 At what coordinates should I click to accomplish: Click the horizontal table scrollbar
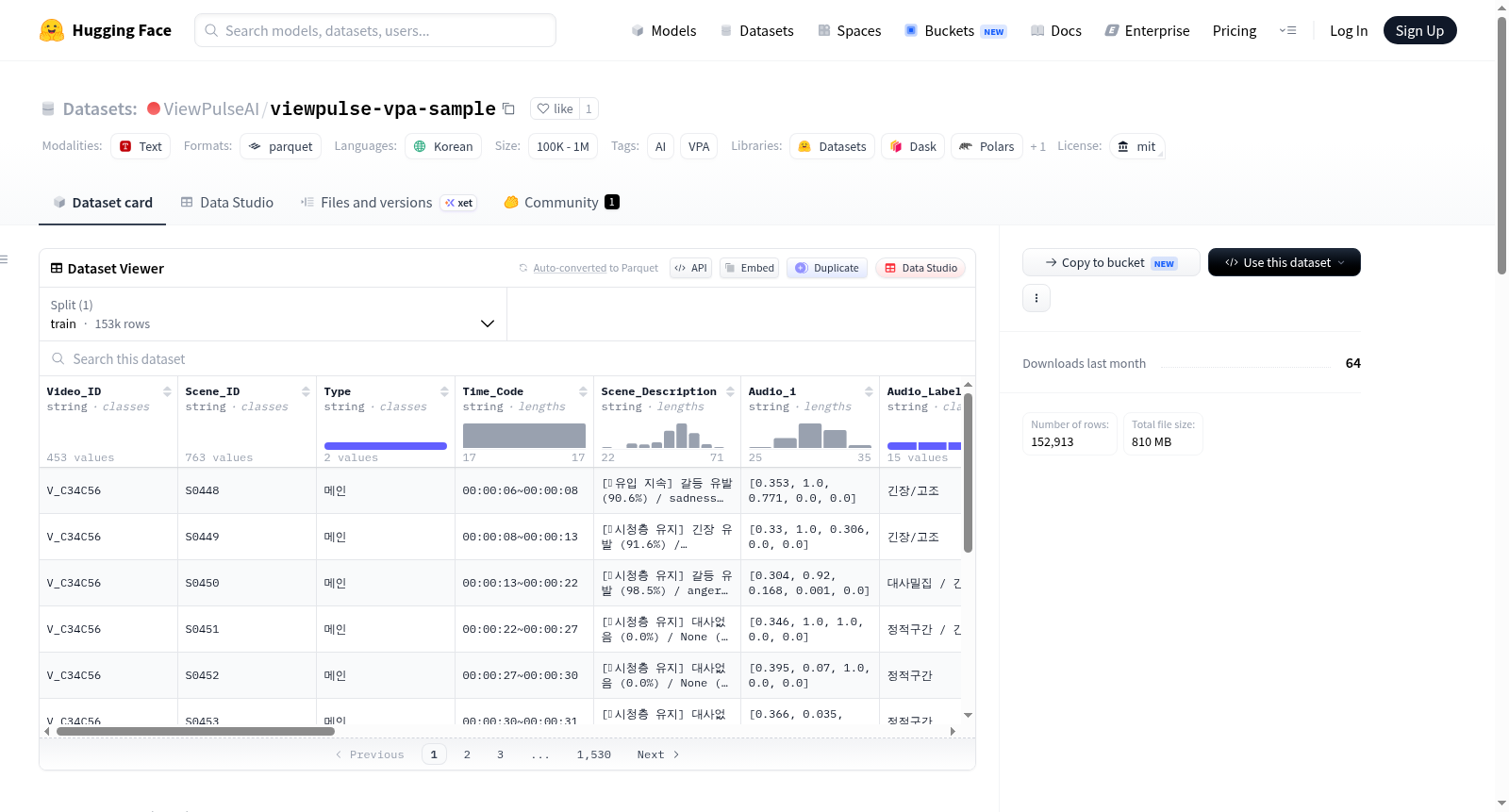tap(195, 731)
